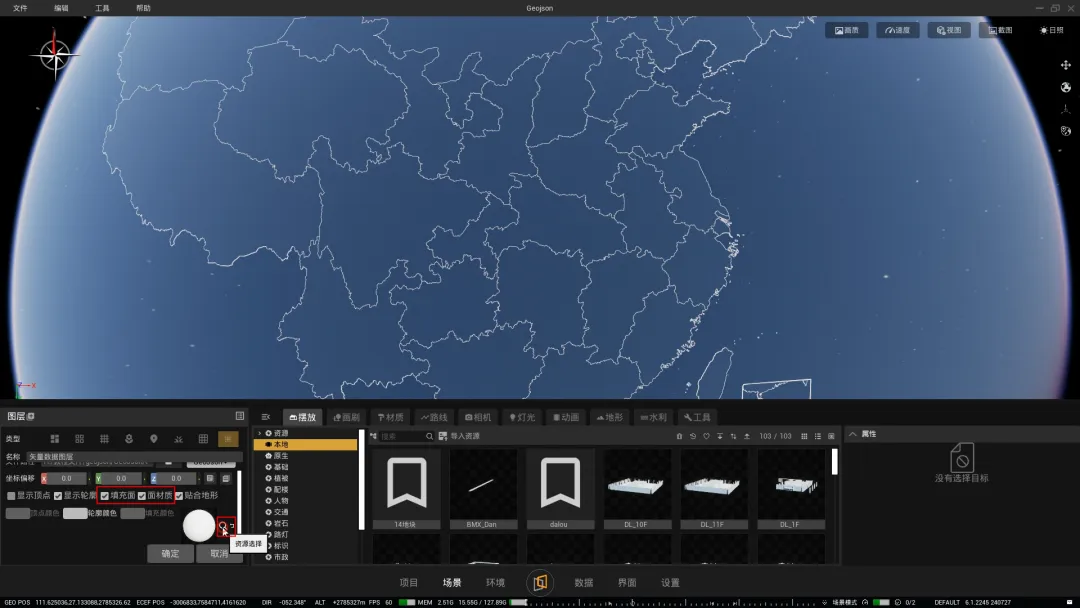Viewport: 1080px width, 608px height.
Task: Open the 轮廓颜色 color swatch
Action: tap(75, 514)
